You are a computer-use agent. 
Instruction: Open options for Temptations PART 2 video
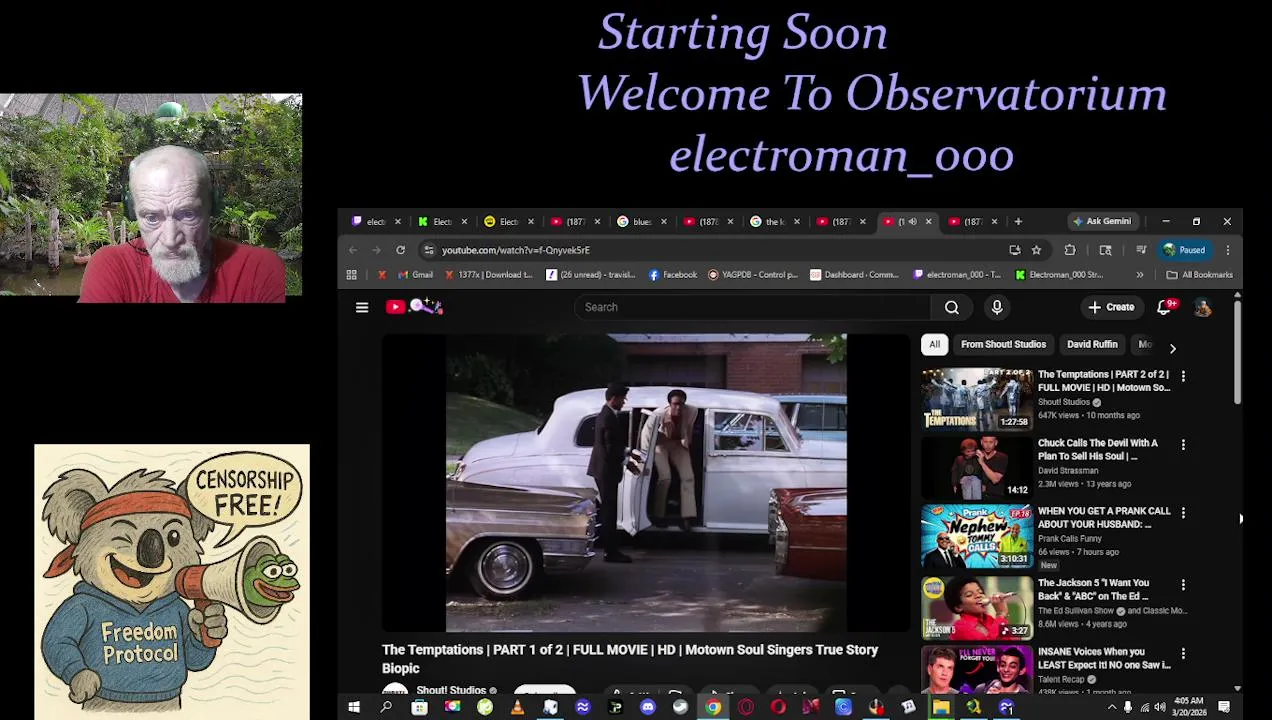1183,376
